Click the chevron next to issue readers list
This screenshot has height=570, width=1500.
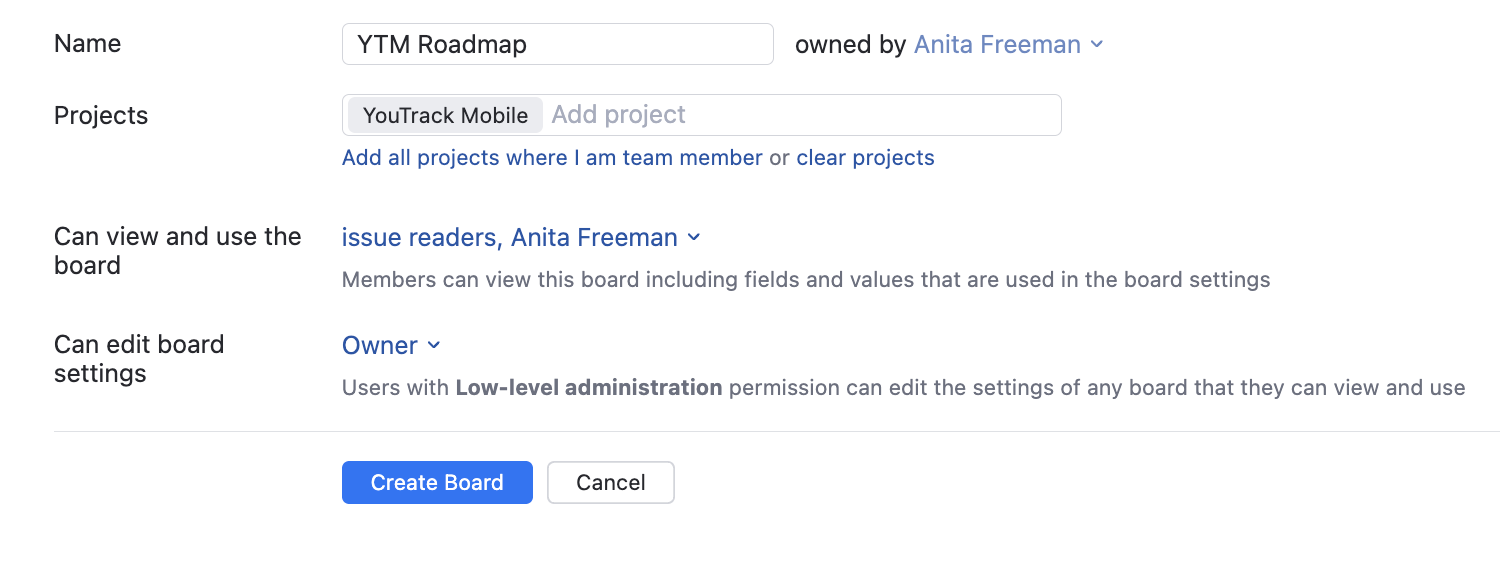[x=695, y=237]
